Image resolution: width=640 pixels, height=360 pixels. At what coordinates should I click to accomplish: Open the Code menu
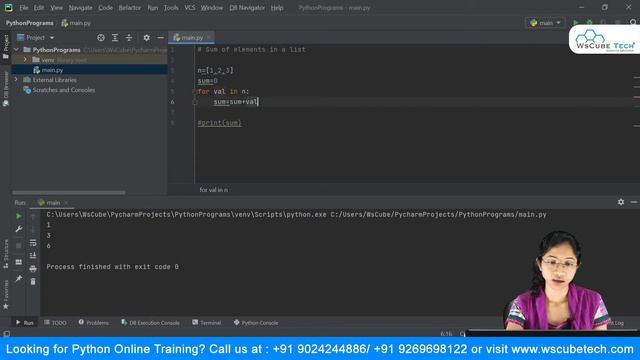coord(105,8)
